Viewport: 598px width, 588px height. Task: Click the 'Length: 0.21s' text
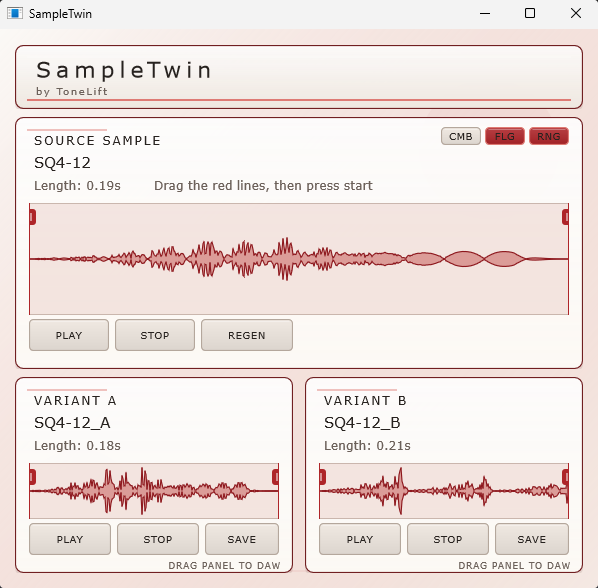click(367, 445)
